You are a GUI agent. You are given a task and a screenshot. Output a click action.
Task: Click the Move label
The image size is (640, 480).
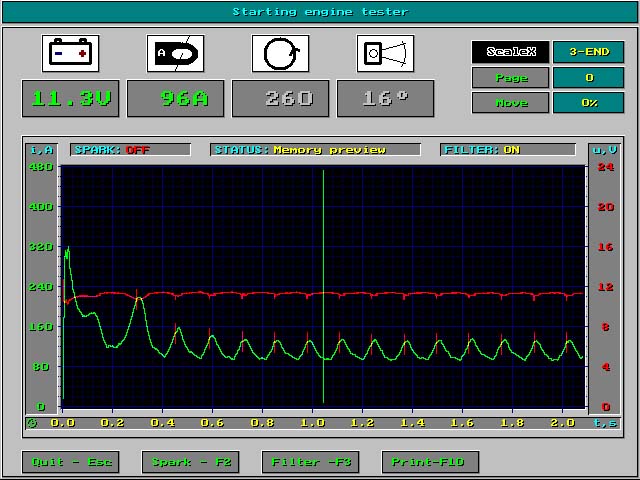(511, 103)
